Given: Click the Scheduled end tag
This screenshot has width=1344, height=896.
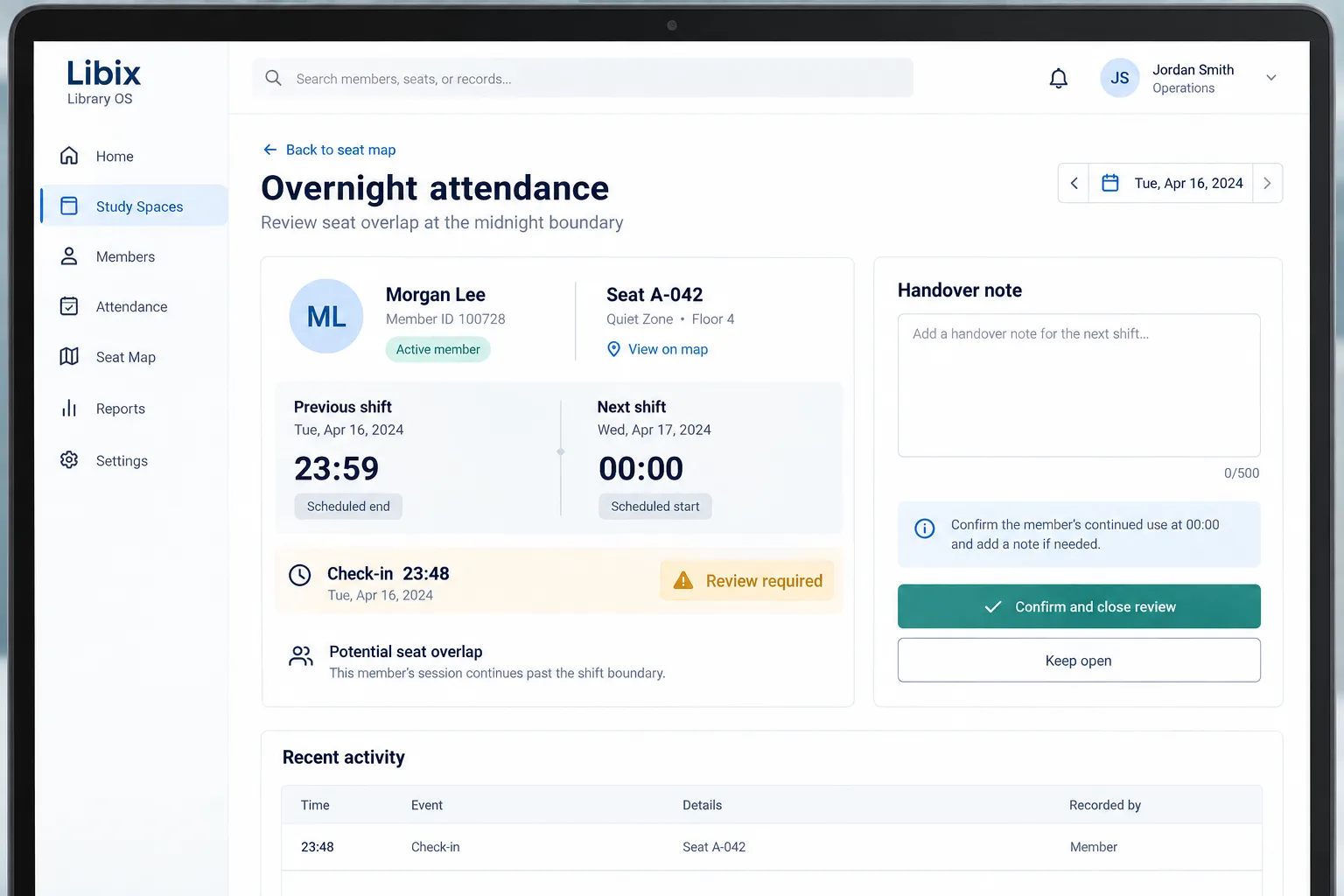Looking at the screenshot, I should click(x=348, y=507).
